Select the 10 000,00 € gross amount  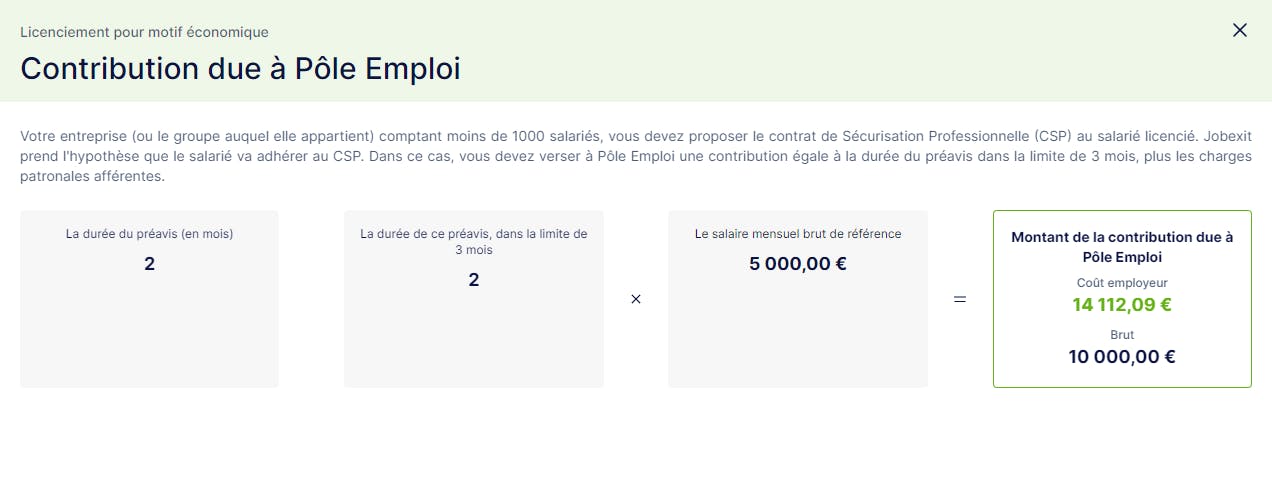pyautogui.click(x=1122, y=356)
